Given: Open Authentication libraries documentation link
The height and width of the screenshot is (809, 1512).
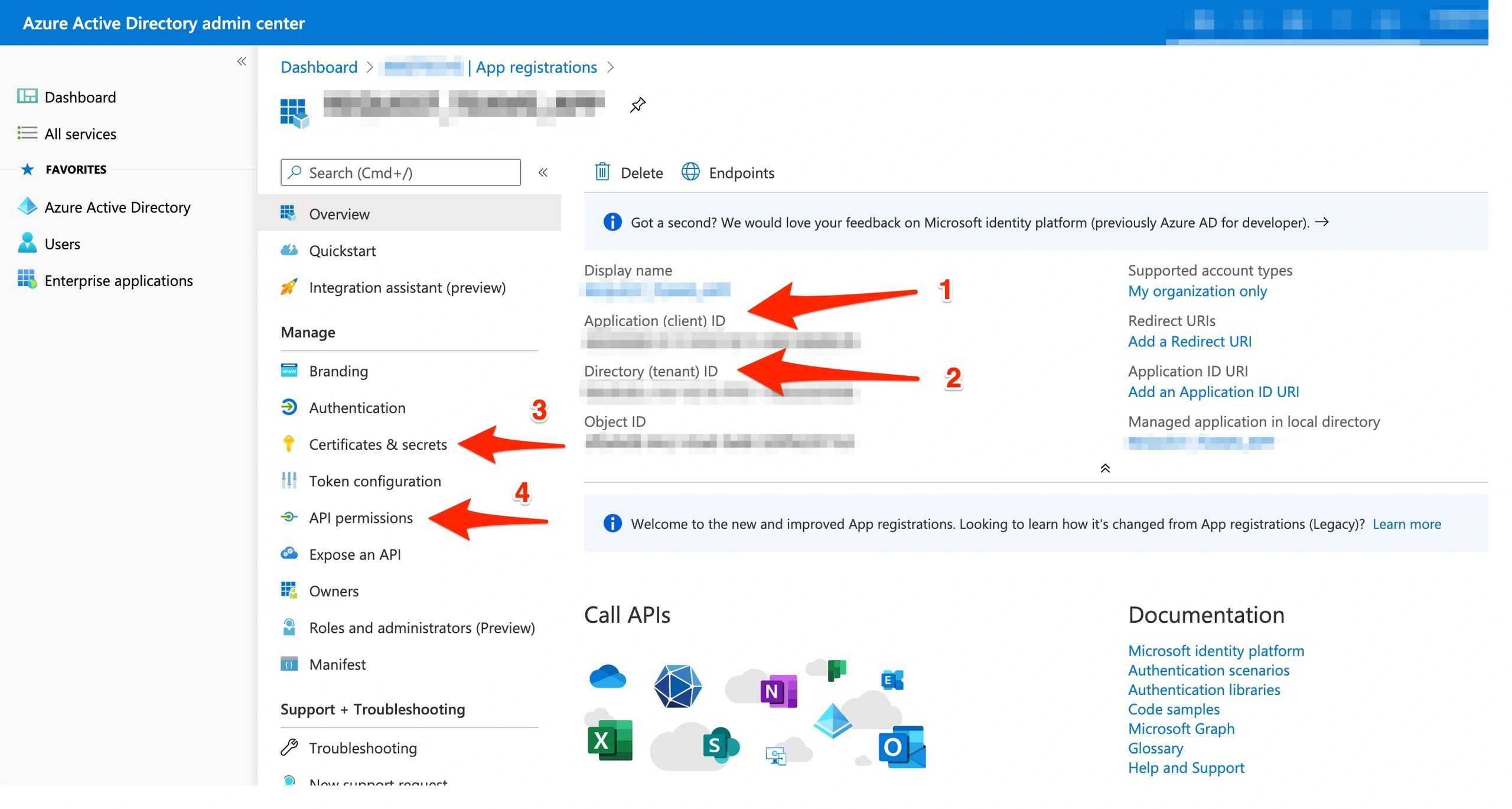Looking at the screenshot, I should [x=1204, y=689].
